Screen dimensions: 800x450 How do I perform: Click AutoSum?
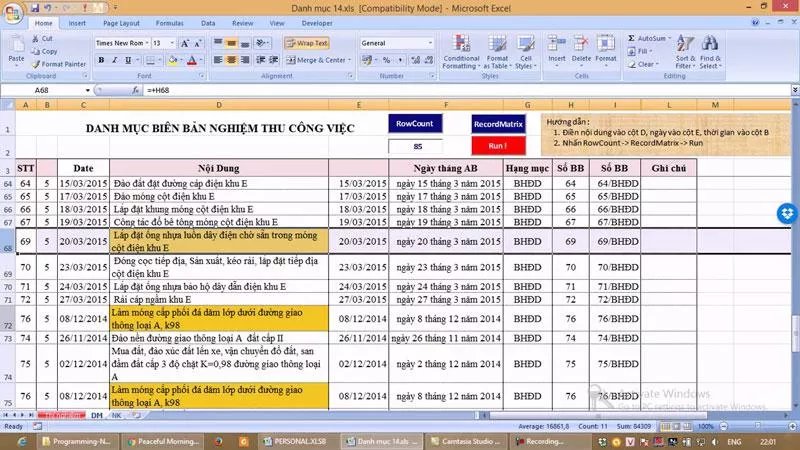click(x=647, y=38)
